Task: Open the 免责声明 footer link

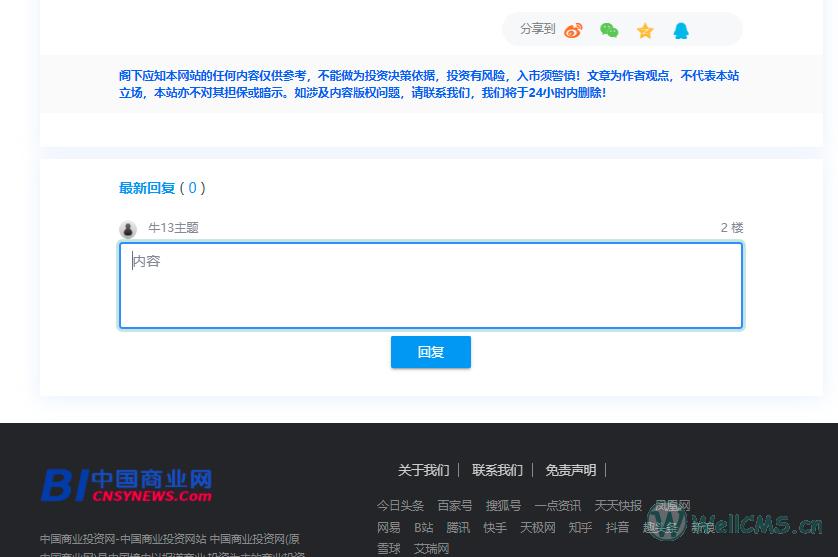Action: 570,470
